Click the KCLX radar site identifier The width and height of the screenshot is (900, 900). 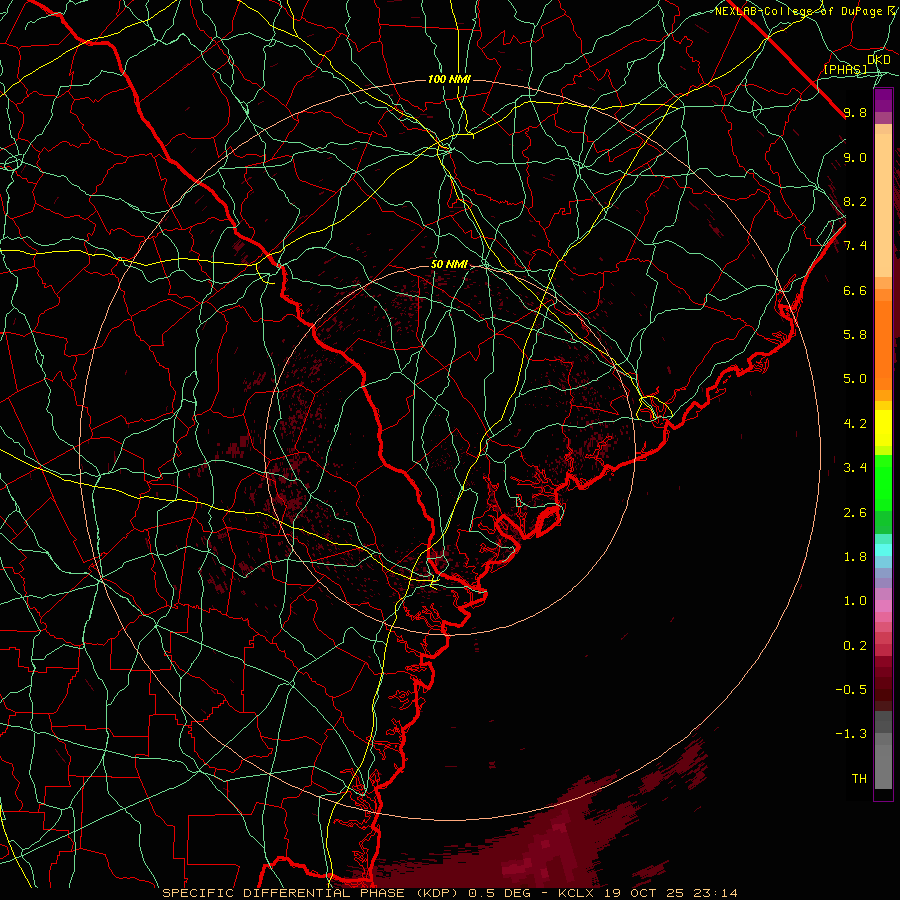pos(576,893)
